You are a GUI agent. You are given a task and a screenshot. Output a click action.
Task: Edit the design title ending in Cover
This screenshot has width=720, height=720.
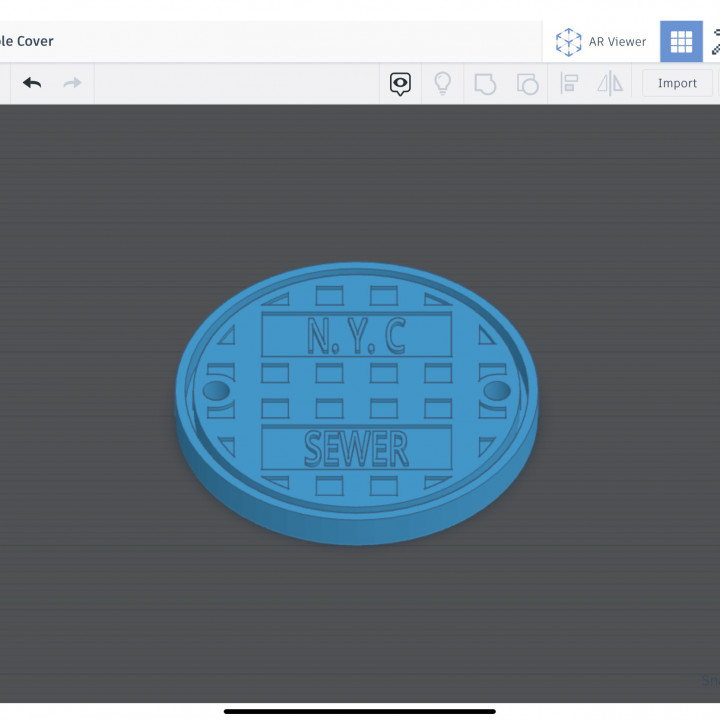[27, 41]
